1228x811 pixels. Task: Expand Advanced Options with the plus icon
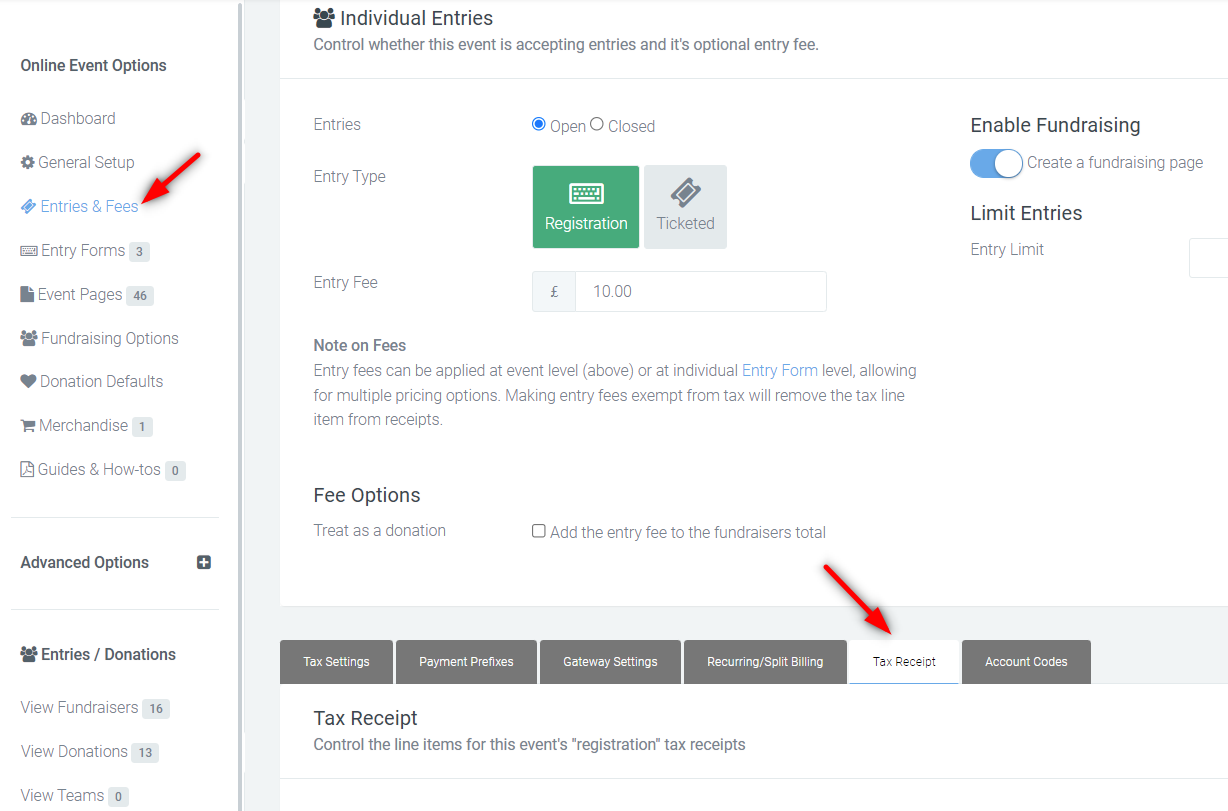click(x=204, y=562)
